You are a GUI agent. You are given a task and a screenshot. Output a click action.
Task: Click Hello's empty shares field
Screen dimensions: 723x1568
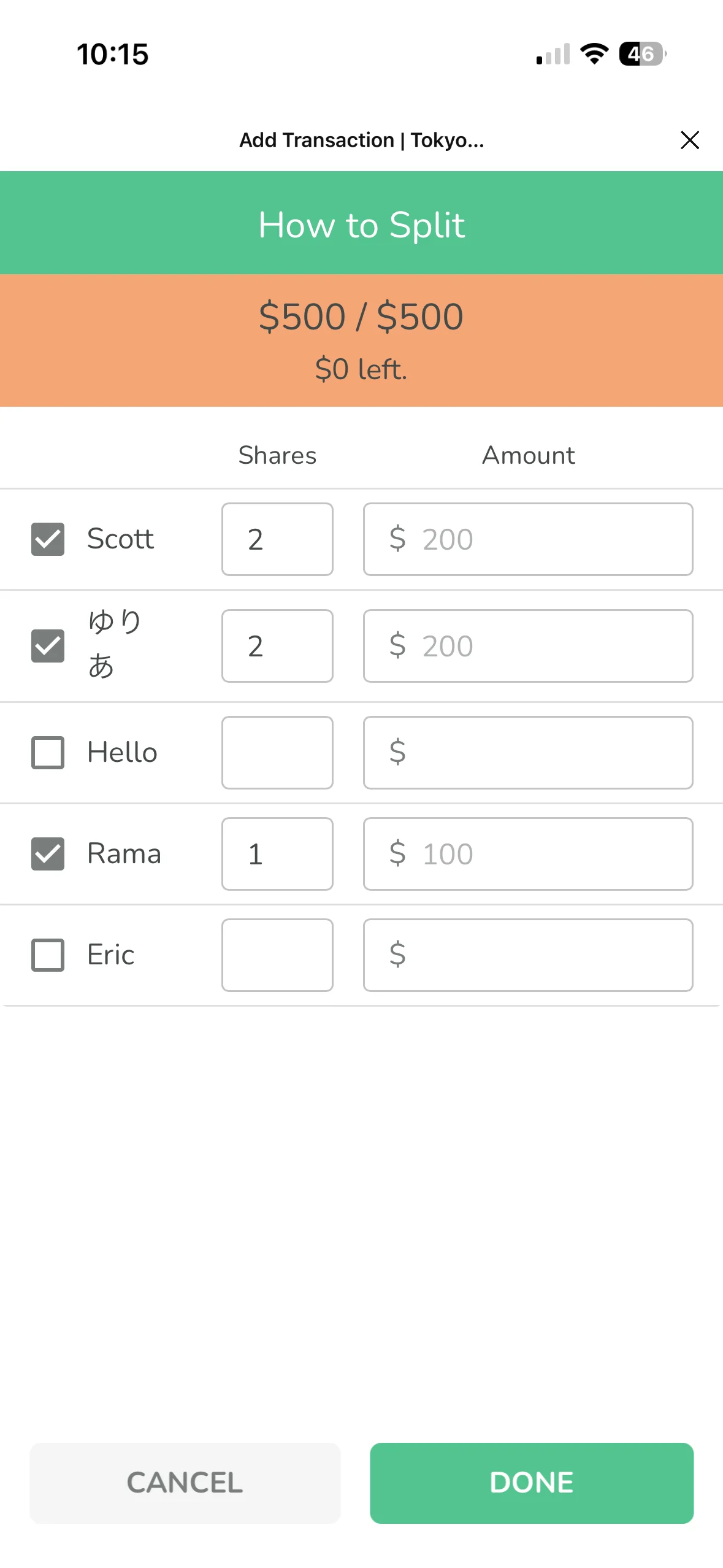click(277, 753)
